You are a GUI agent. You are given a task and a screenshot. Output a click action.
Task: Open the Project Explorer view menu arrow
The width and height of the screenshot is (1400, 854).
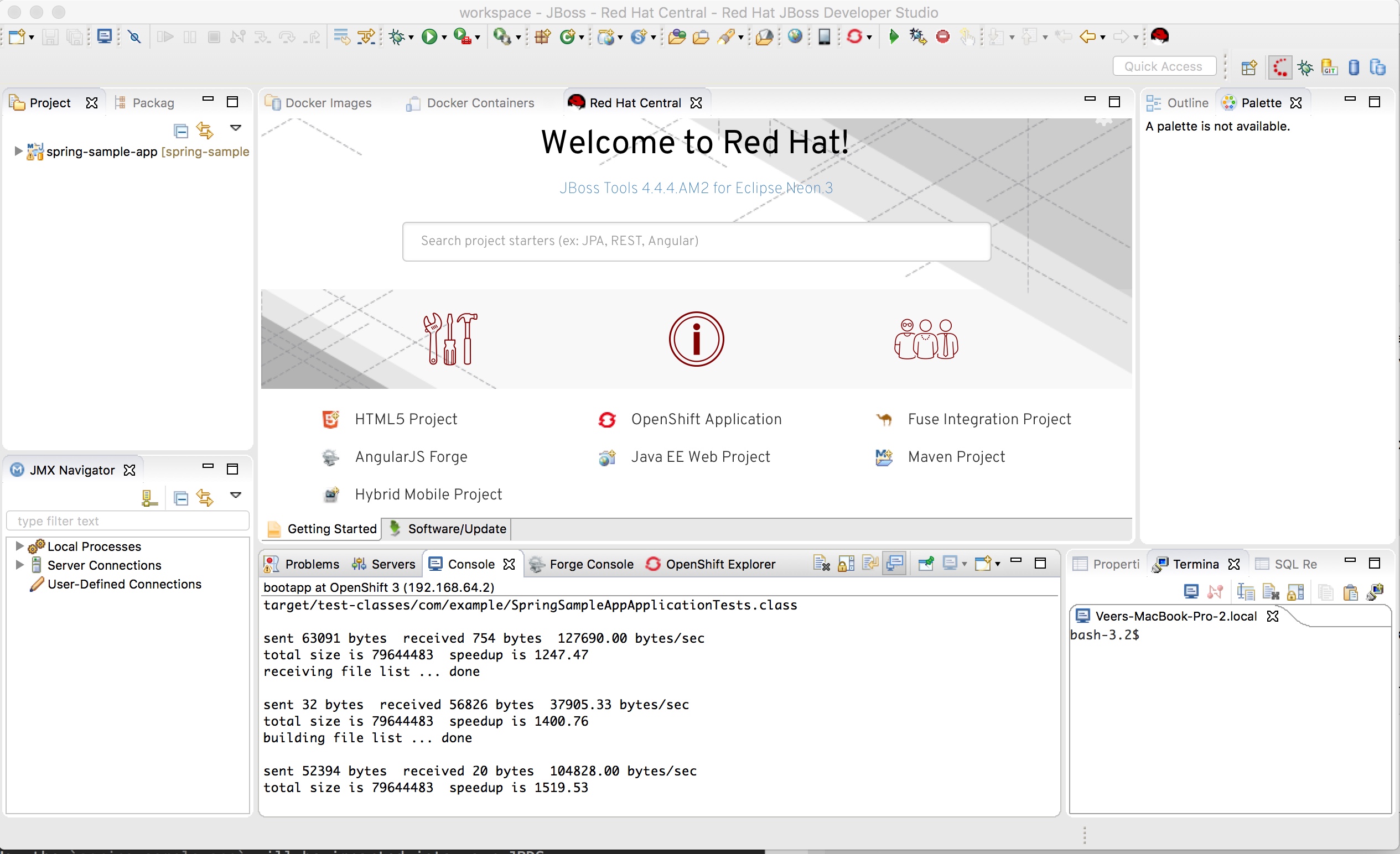236,128
